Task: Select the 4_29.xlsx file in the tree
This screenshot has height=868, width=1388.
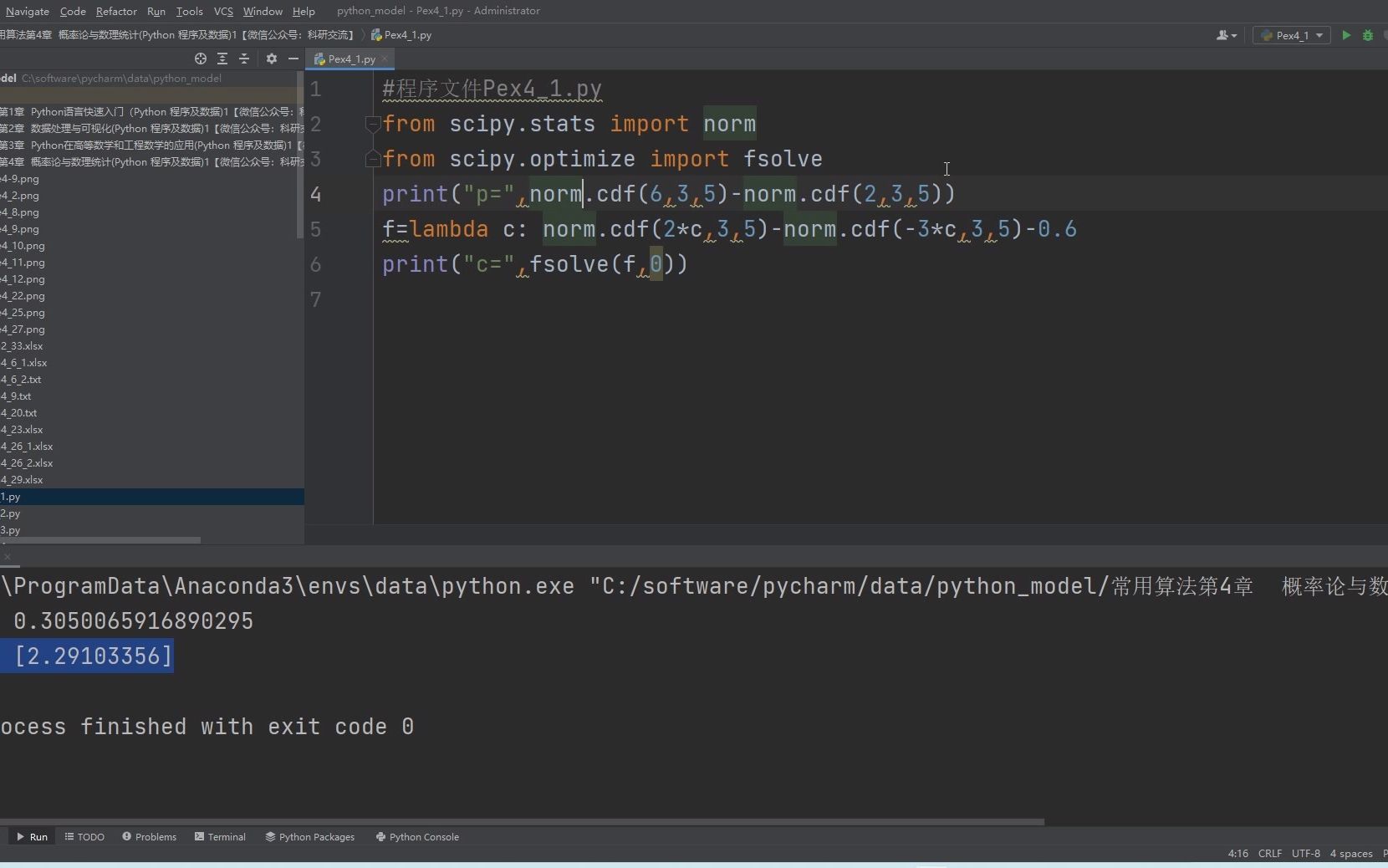Action: (x=23, y=480)
